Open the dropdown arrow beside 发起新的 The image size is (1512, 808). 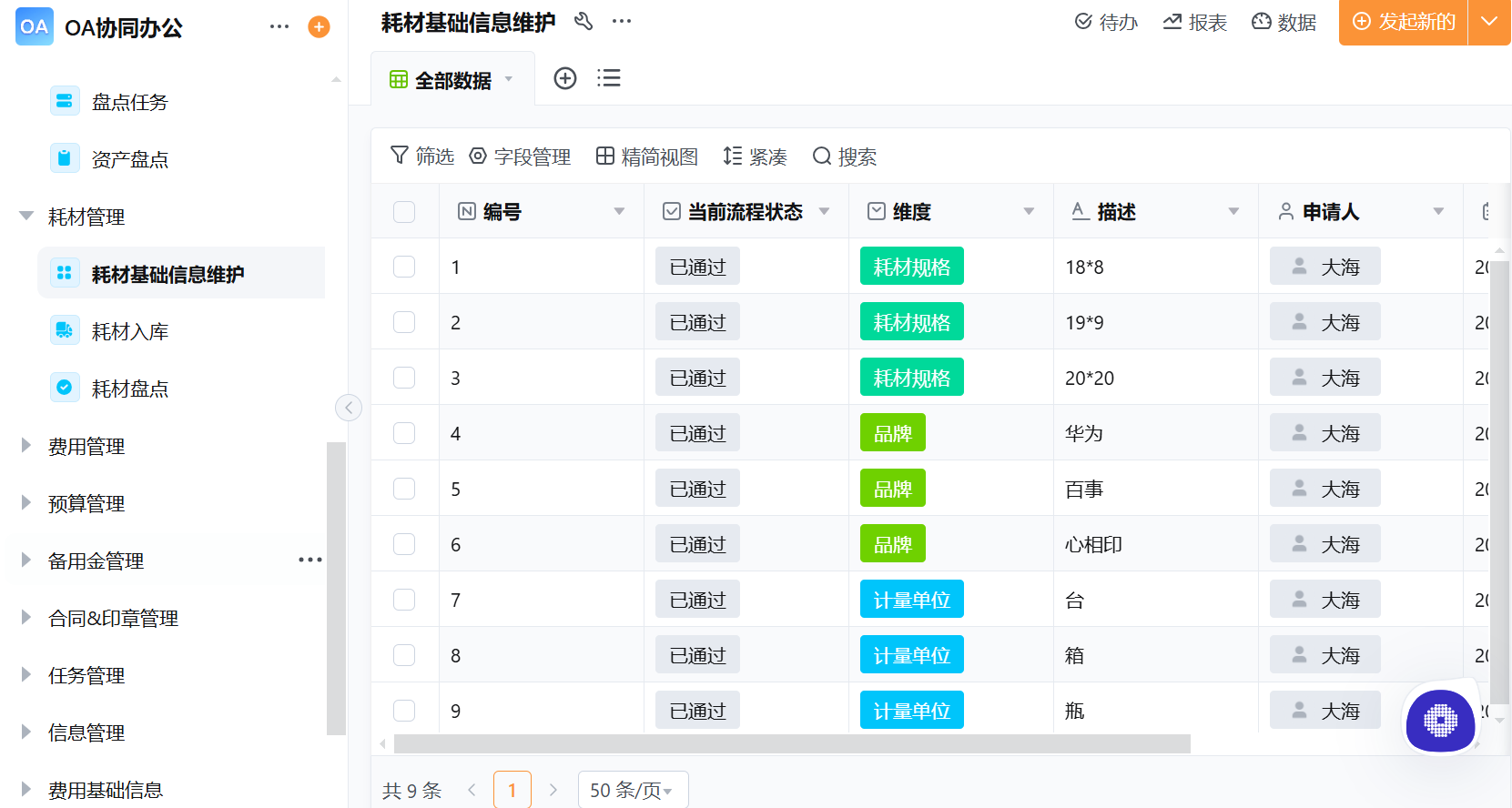[x=1490, y=22]
